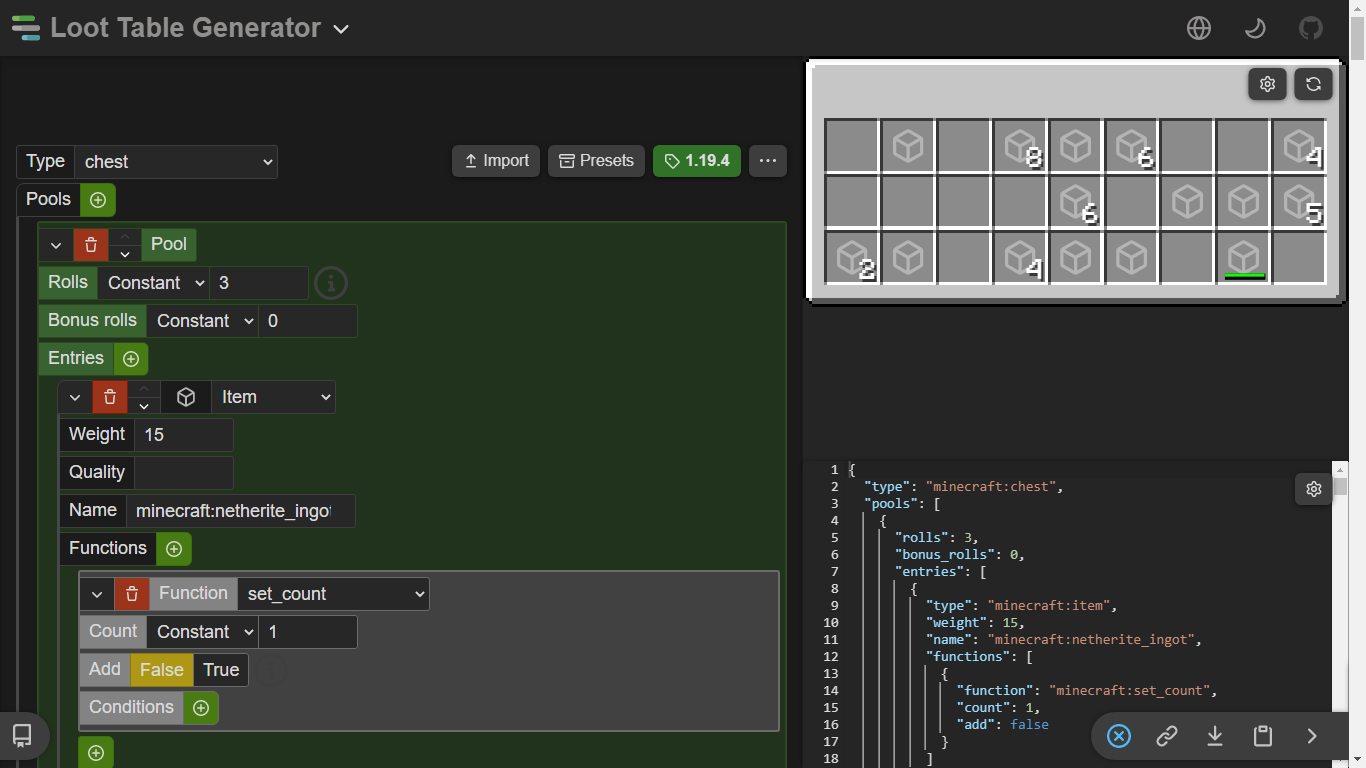Open the entry type Item dropdown
The height and width of the screenshot is (768, 1366).
click(273, 397)
